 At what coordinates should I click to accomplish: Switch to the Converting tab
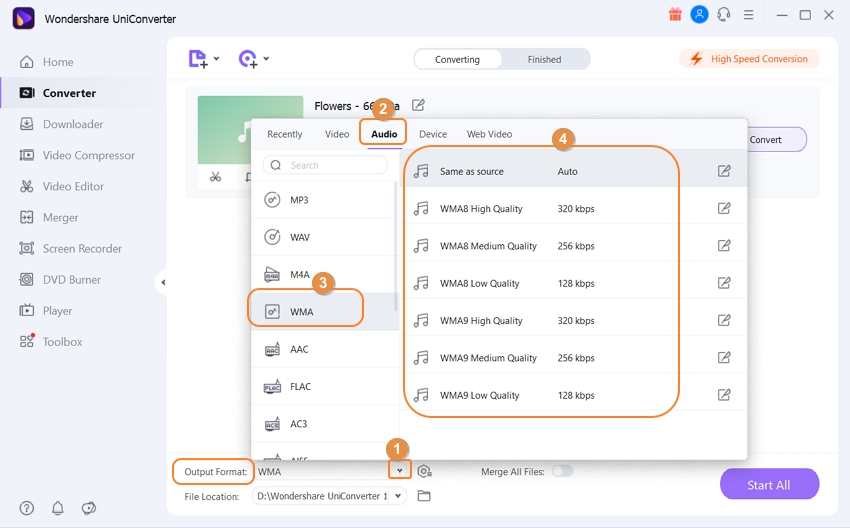point(458,59)
